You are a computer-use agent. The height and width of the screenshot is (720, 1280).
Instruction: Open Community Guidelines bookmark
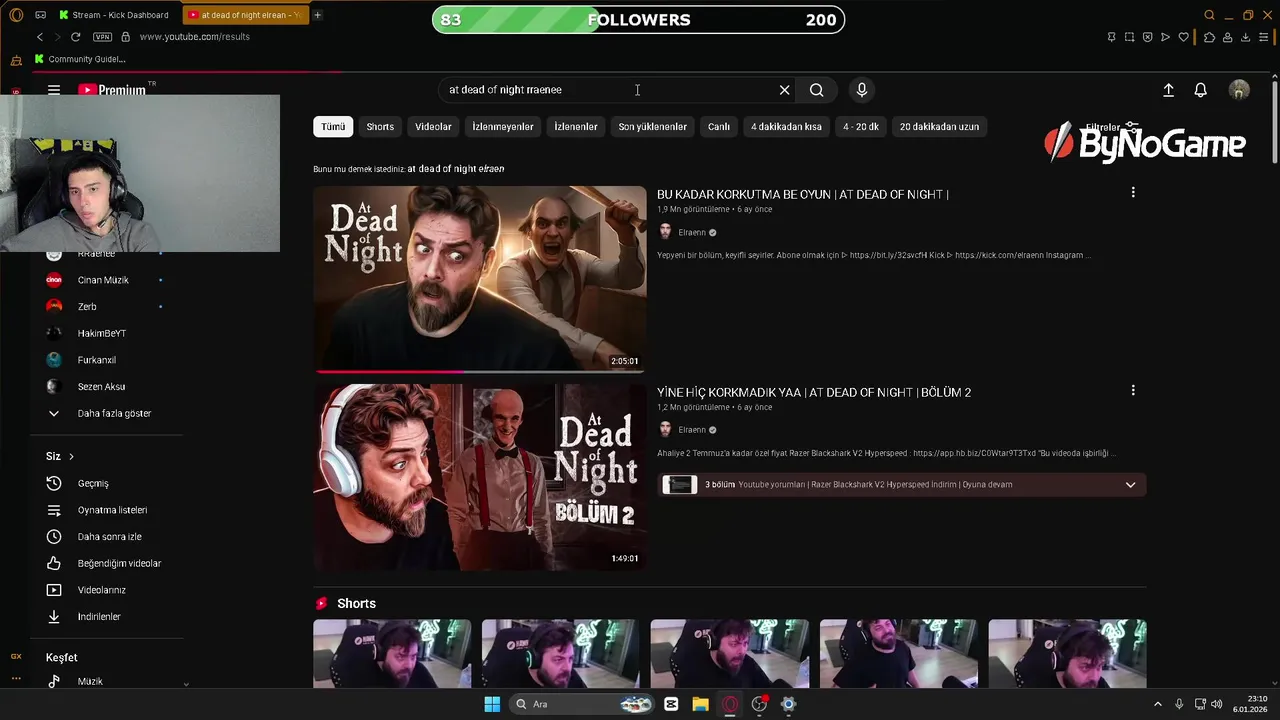pyautogui.click(x=80, y=59)
